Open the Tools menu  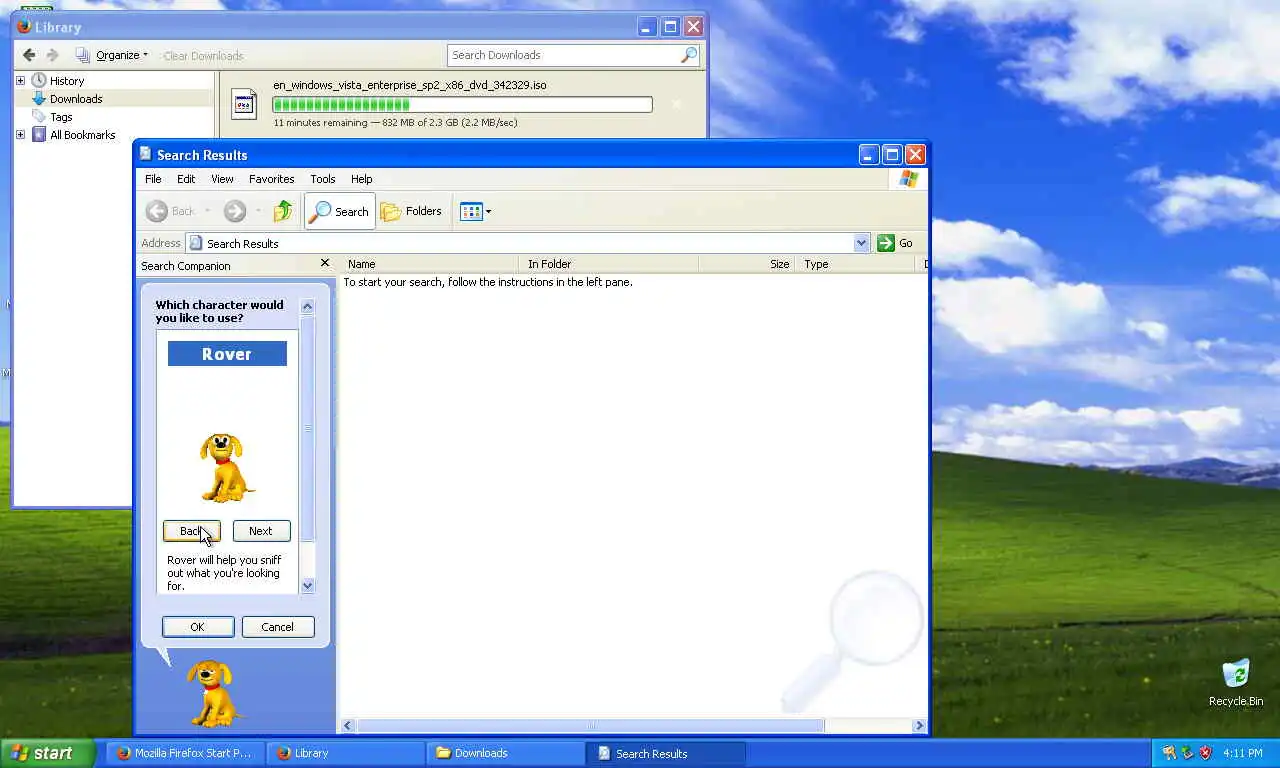(x=323, y=179)
